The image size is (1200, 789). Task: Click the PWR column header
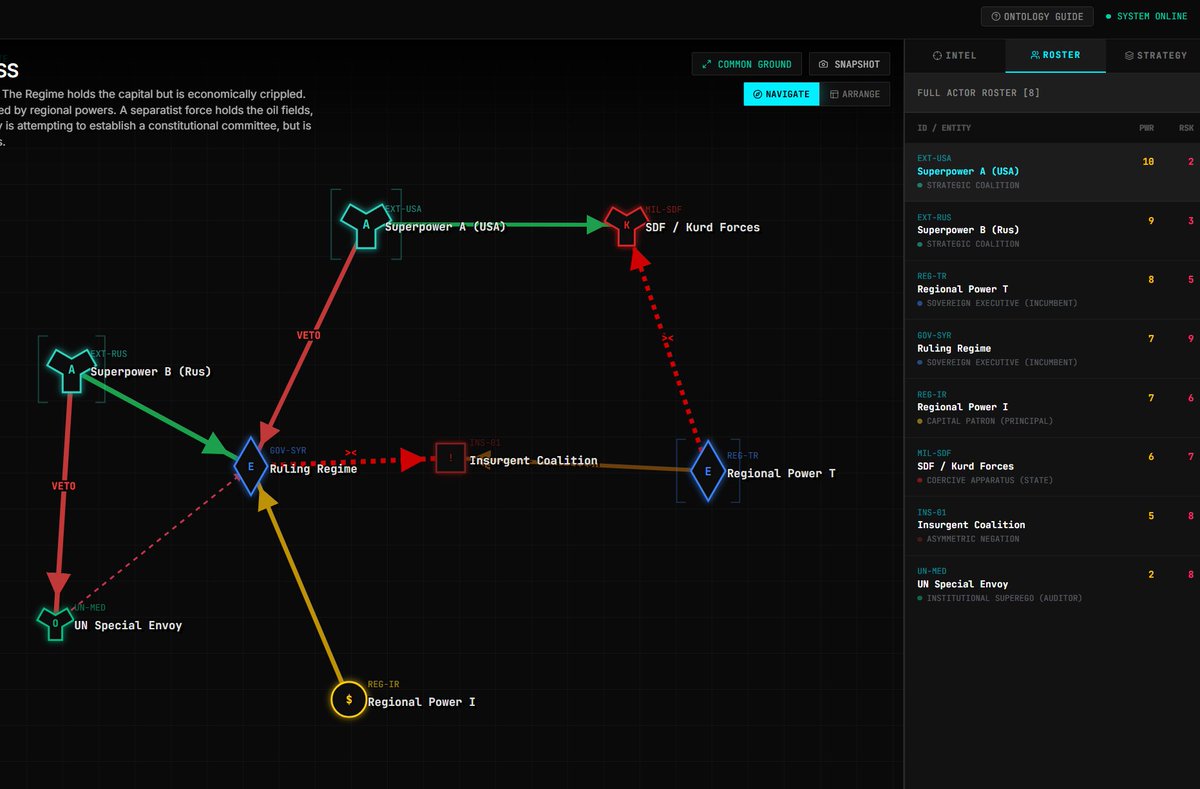pos(1147,128)
